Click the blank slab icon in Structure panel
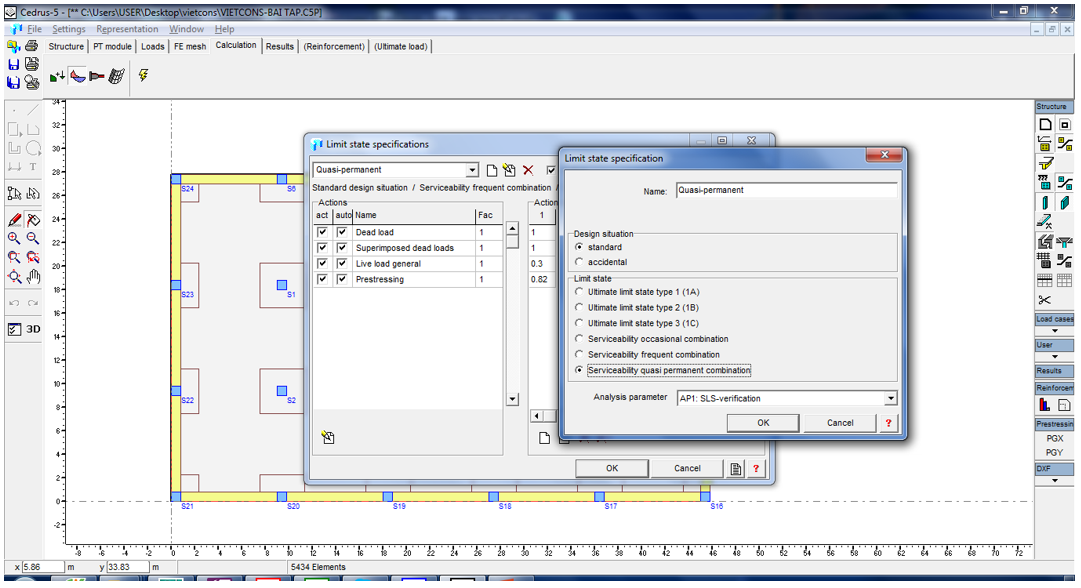 pos(1045,124)
